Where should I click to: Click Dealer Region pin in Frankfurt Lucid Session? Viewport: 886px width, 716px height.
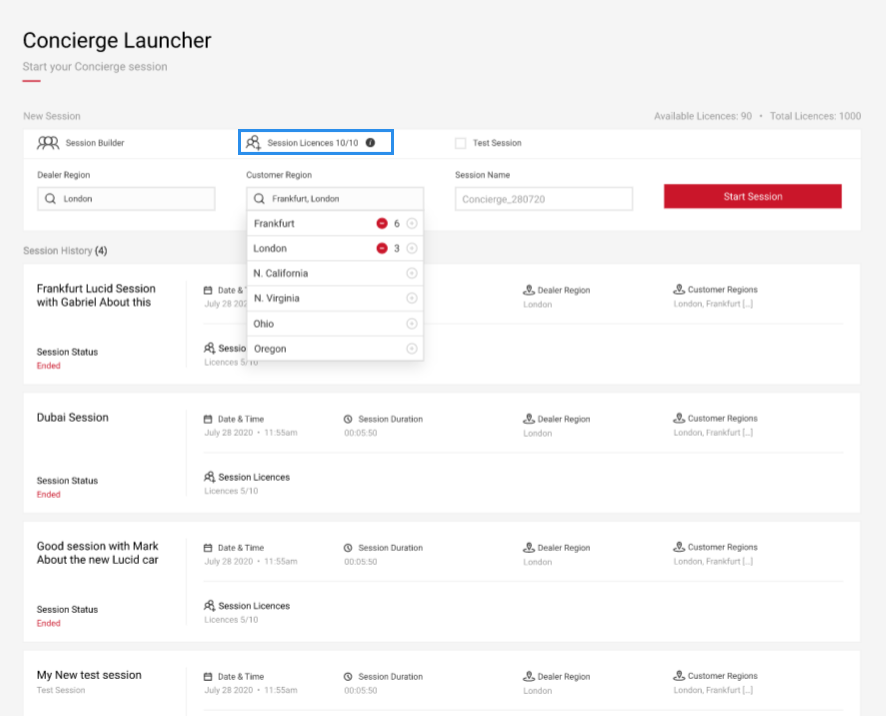click(x=529, y=290)
